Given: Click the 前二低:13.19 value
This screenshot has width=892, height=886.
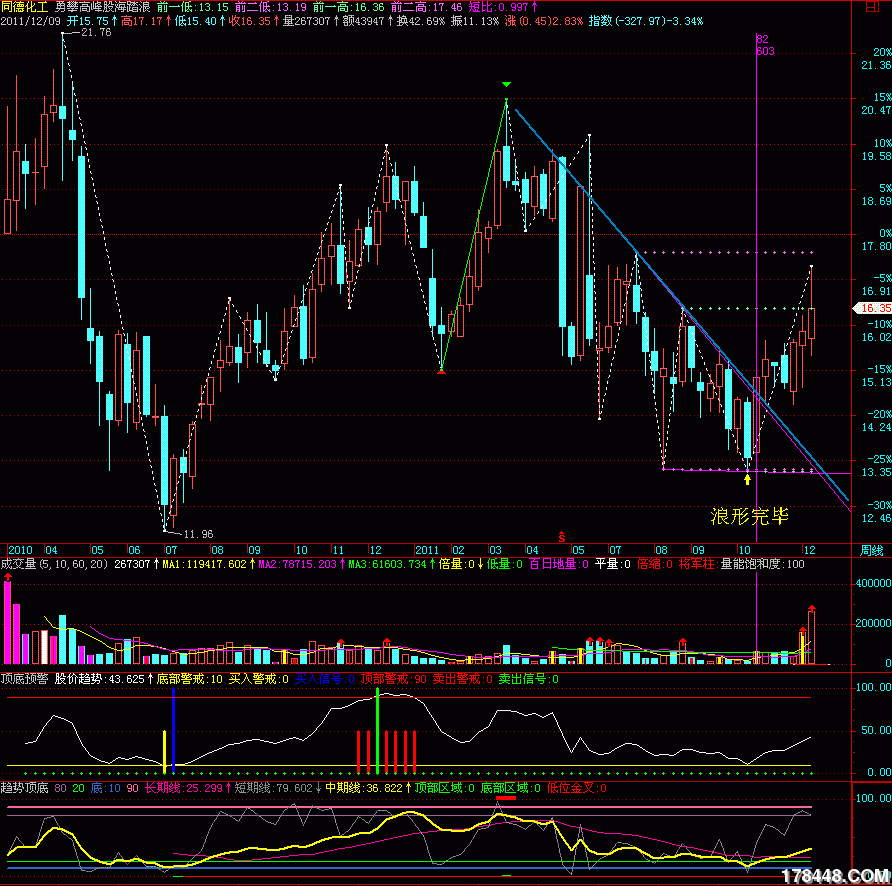Looking at the screenshot, I should click(x=270, y=7).
